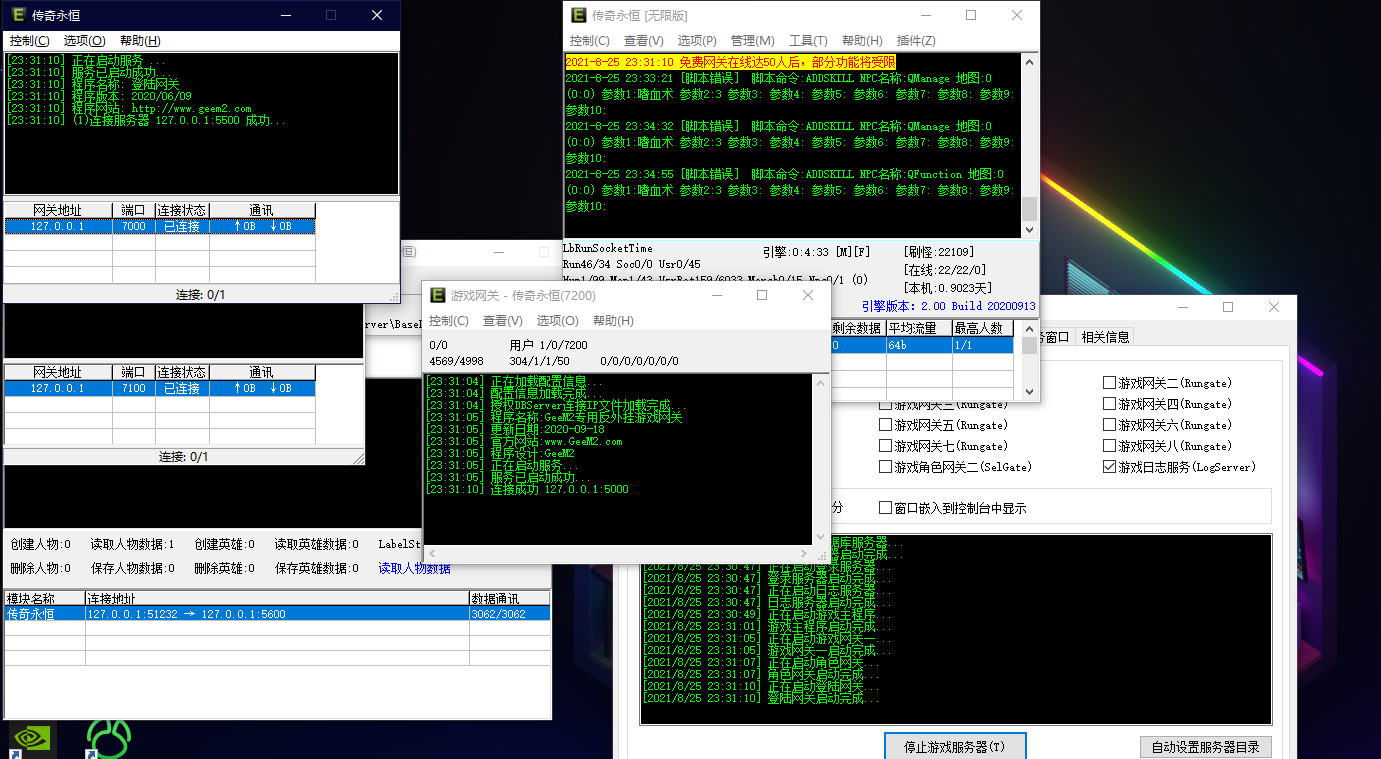Click 平均流量 column header
Screen dimensions: 1381x759
[x=918, y=328]
